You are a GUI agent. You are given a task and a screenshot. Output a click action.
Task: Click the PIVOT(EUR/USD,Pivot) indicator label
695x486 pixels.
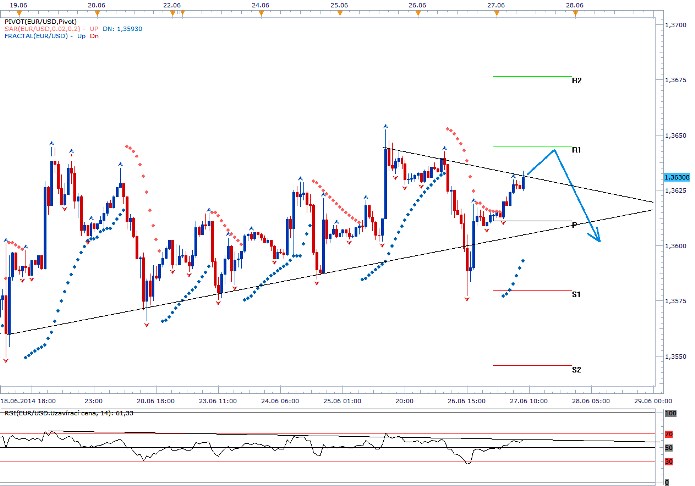tap(39, 20)
